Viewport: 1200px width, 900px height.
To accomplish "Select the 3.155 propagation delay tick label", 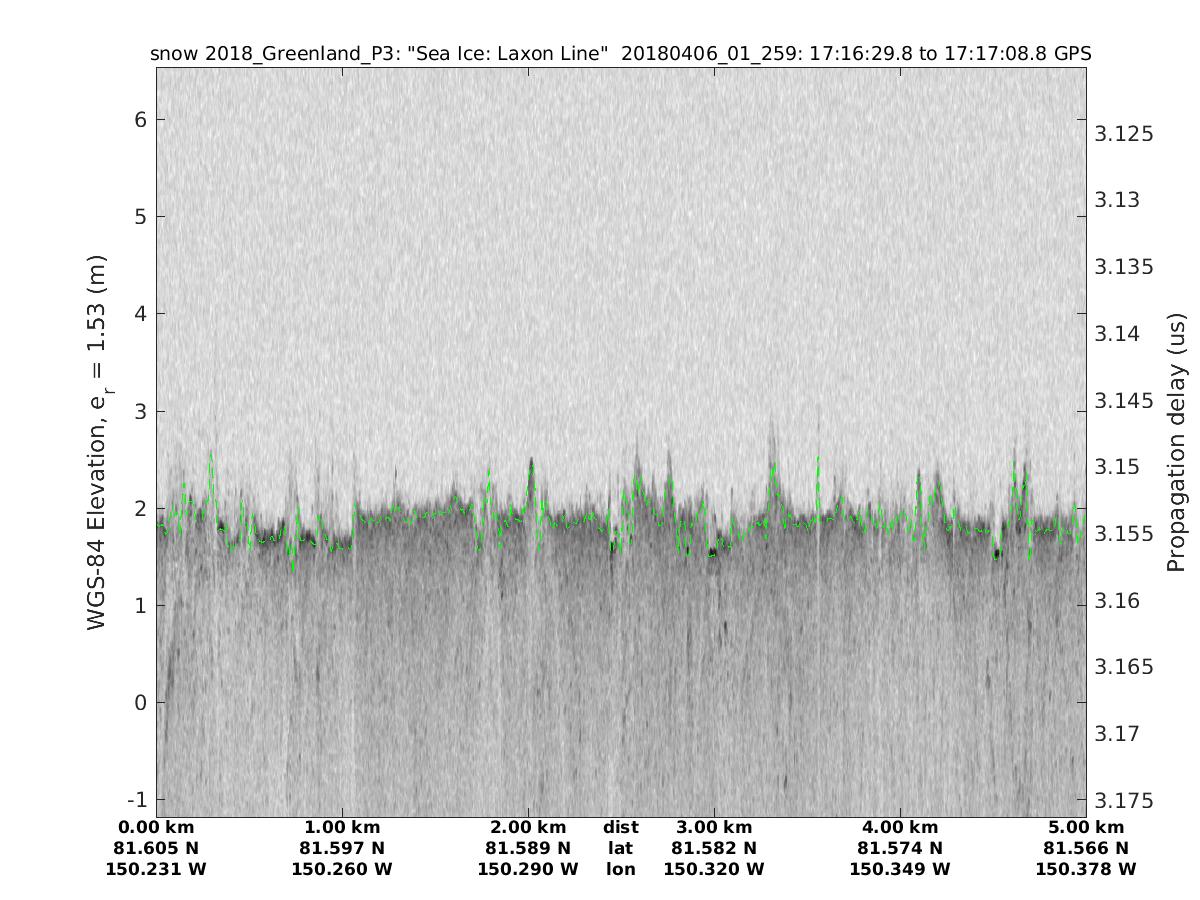I will [1123, 534].
